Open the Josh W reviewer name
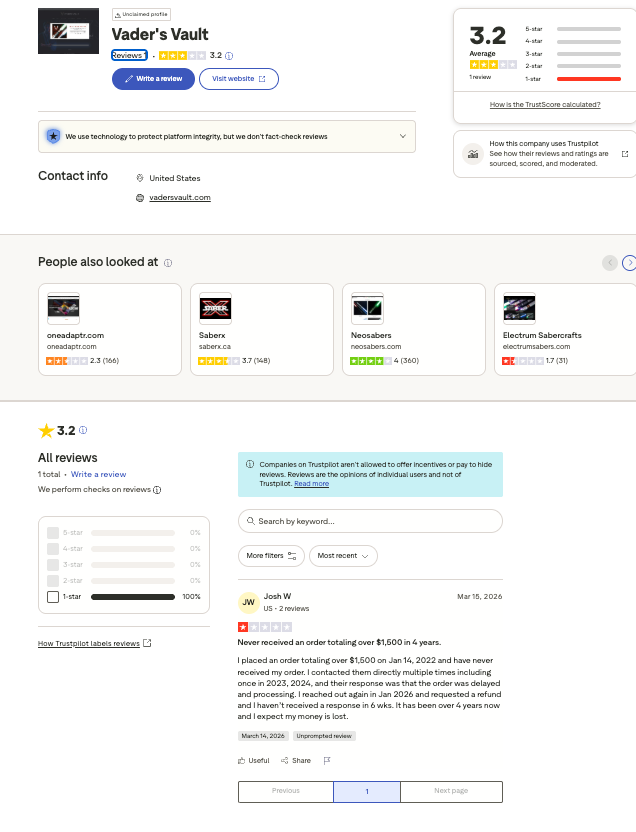 tap(277, 596)
